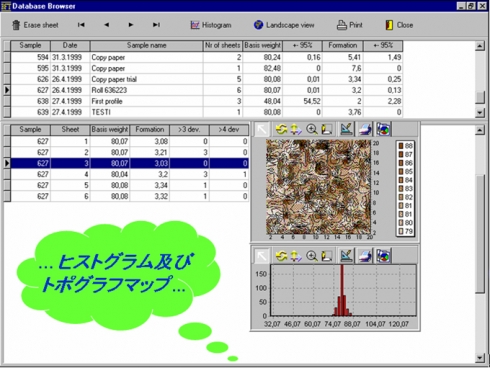Open the Landscape view
The image size is (490, 368).
(284, 25)
